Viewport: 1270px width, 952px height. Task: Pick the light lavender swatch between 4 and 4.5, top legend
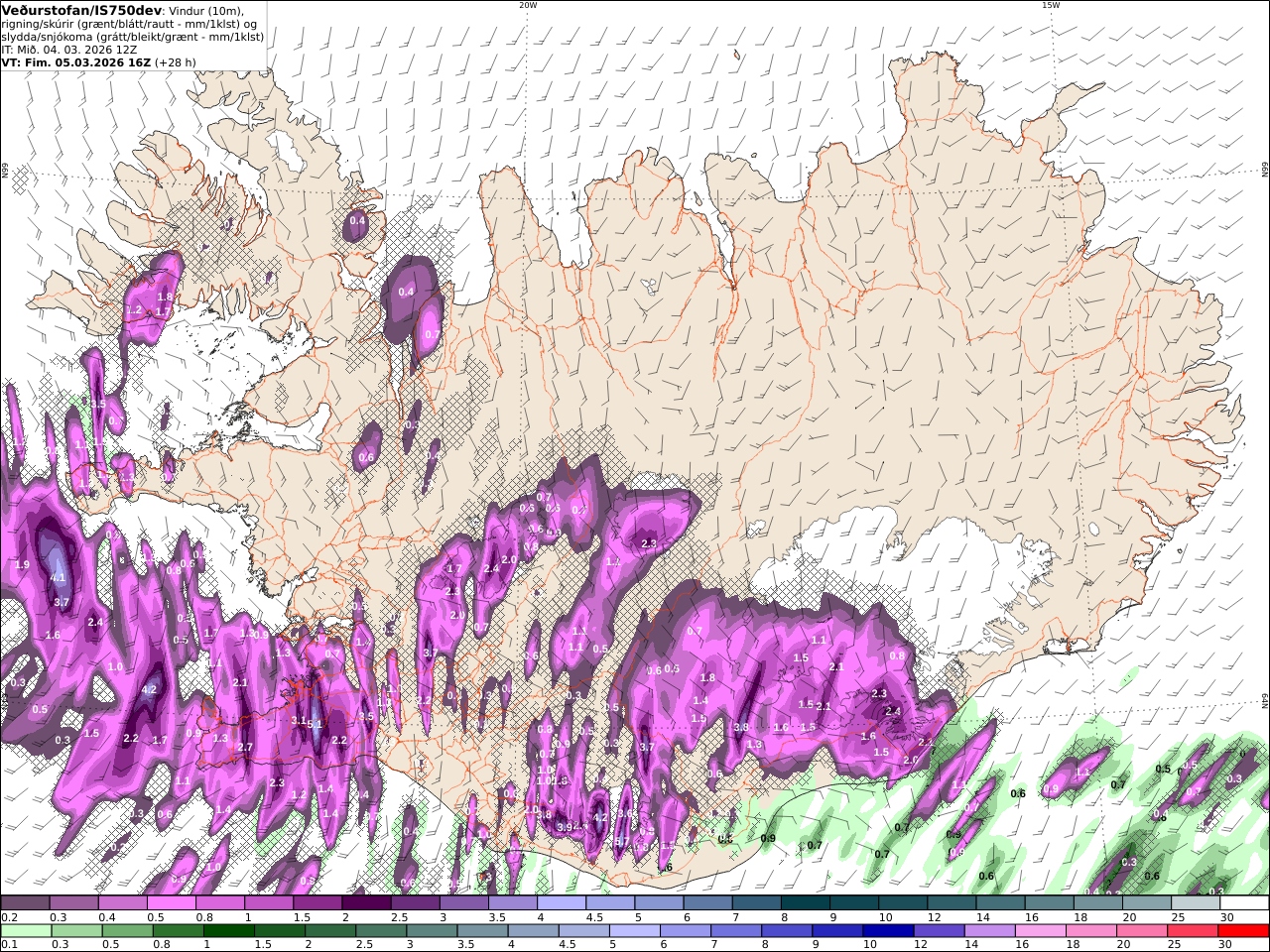tap(561, 902)
